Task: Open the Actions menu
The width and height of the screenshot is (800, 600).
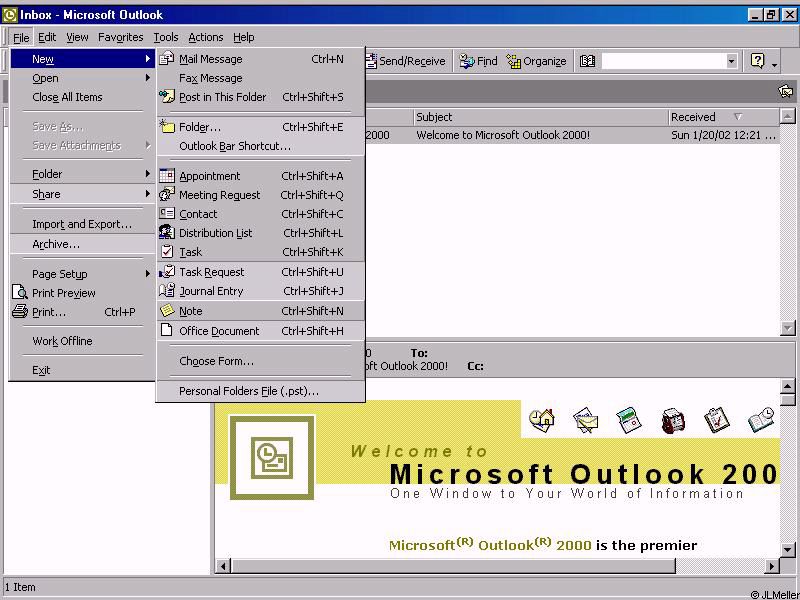Action: click(x=206, y=37)
